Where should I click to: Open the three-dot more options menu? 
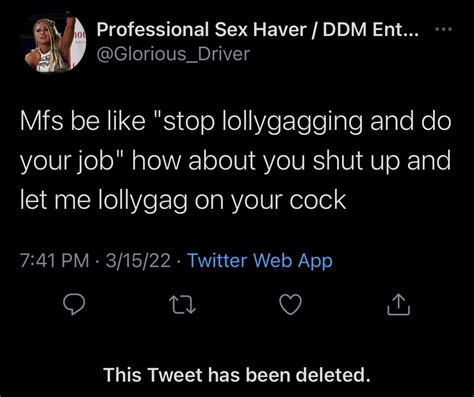pyautogui.click(x=444, y=29)
